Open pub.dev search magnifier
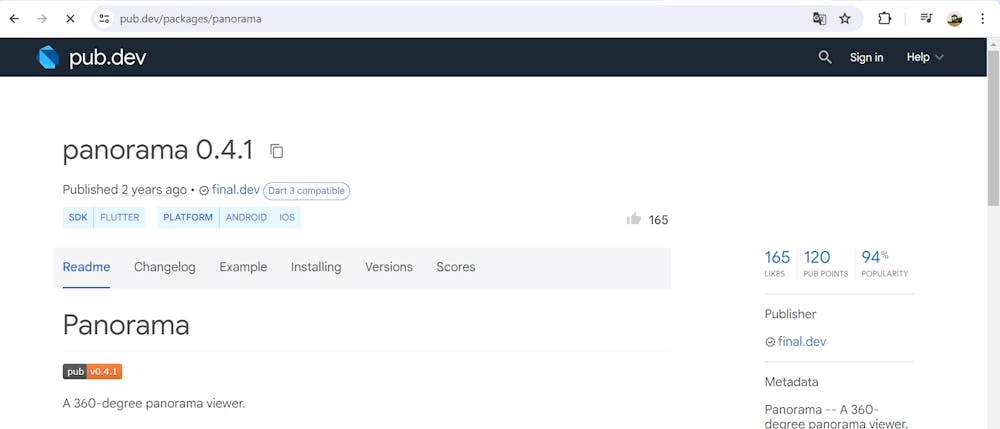Image resolution: width=1000 pixels, height=429 pixels. tap(825, 57)
